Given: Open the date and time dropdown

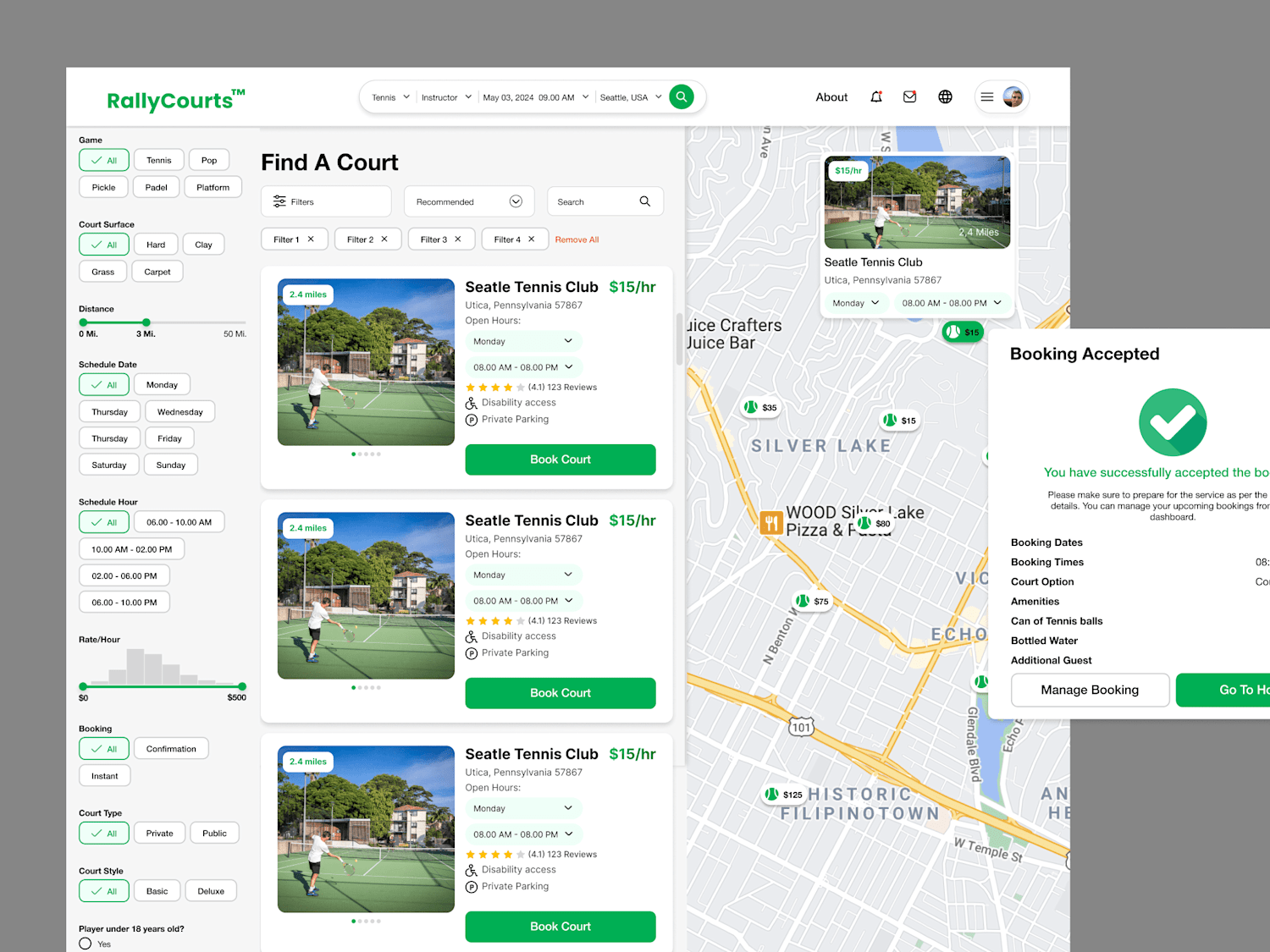Looking at the screenshot, I should click(x=536, y=97).
